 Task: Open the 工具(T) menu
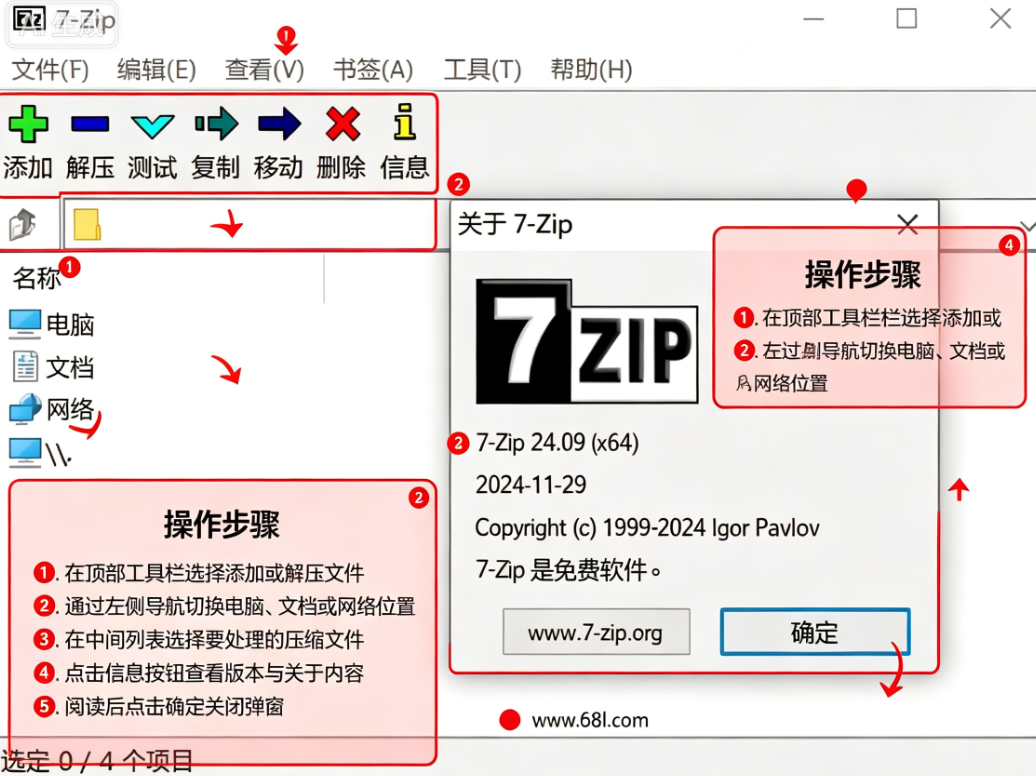[x=482, y=69]
